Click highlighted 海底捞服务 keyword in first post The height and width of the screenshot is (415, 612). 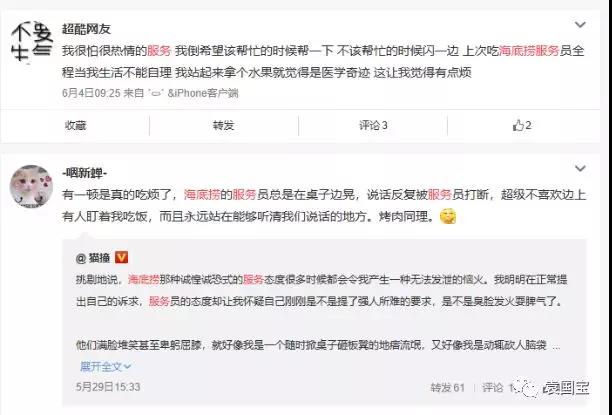tap(529, 51)
